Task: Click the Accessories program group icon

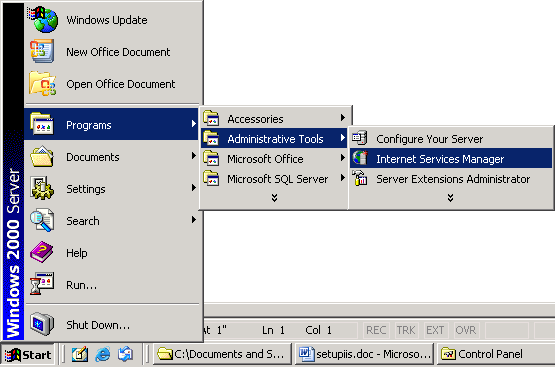Action: 211,118
